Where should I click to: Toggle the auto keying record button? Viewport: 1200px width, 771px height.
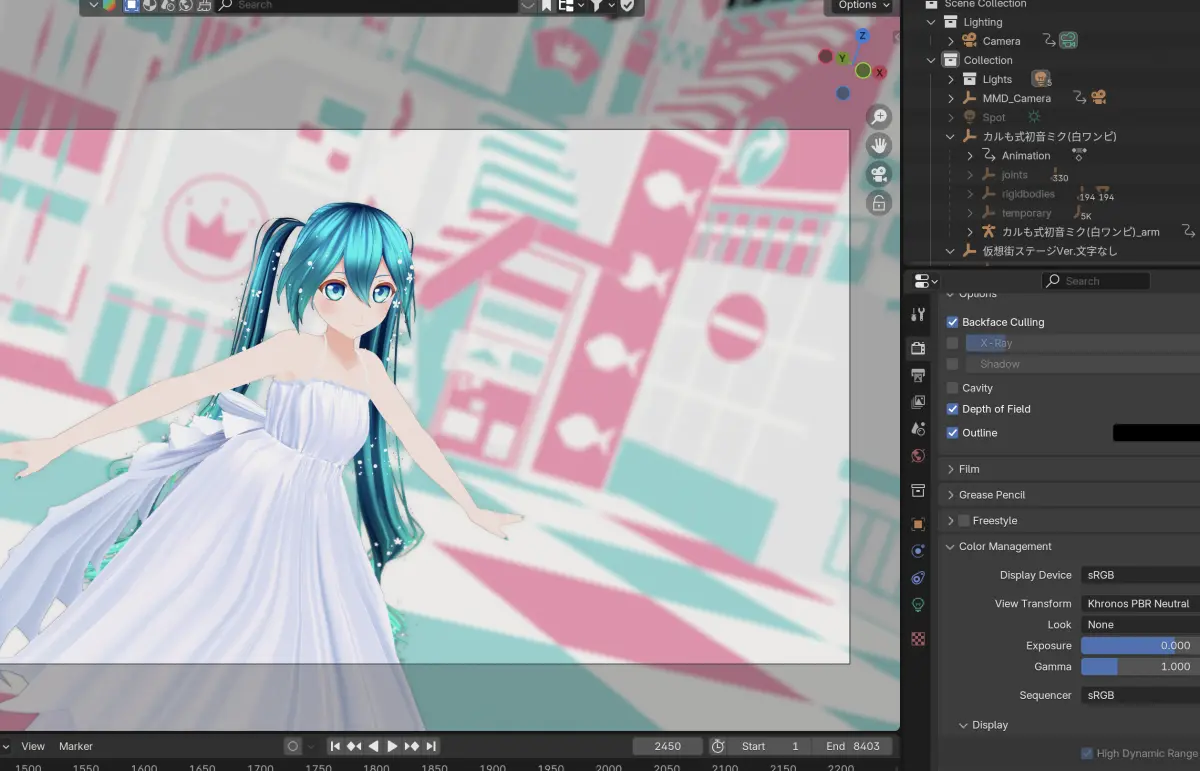point(292,746)
